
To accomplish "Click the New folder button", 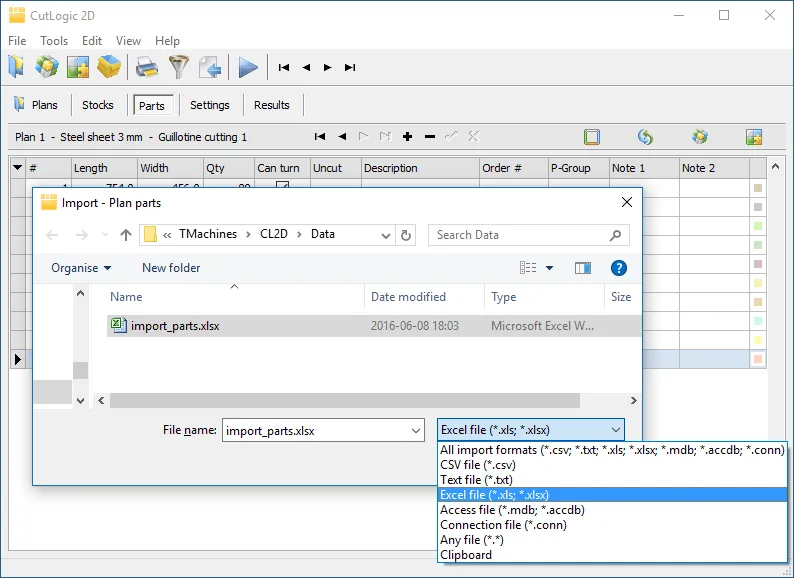I will coord(171,268).
